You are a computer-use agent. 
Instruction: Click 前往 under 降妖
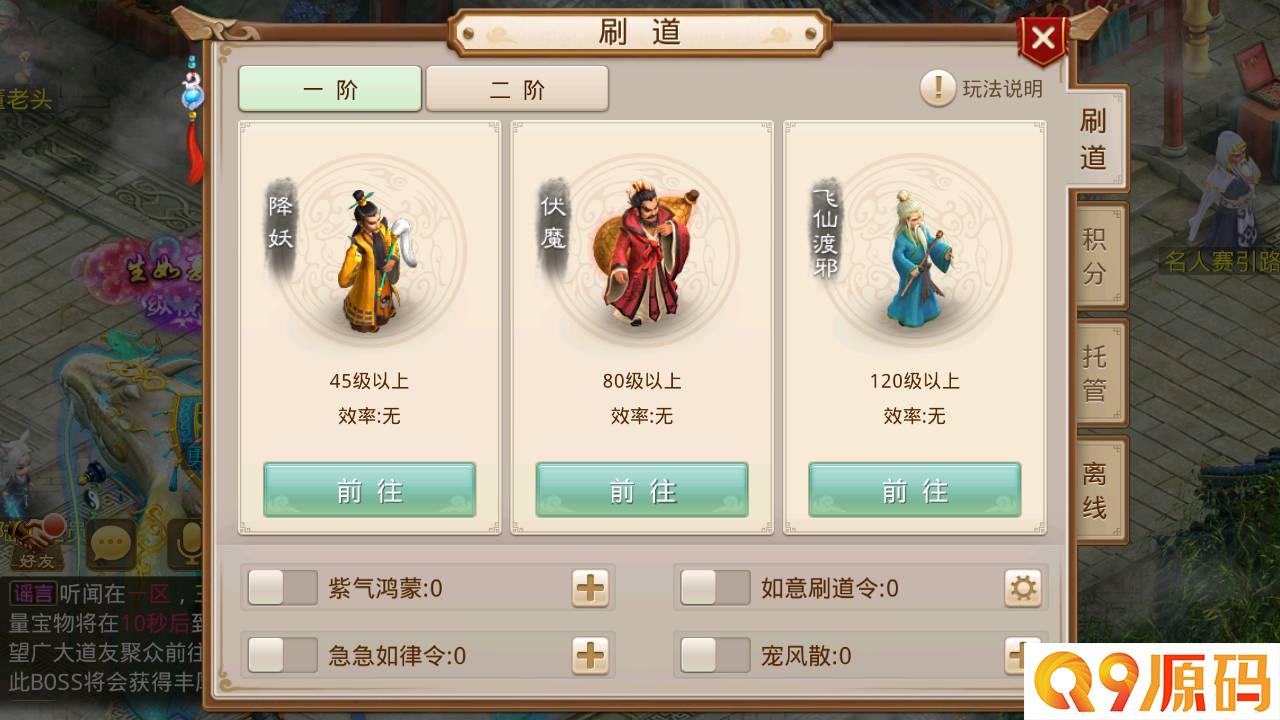click(370, 490)
